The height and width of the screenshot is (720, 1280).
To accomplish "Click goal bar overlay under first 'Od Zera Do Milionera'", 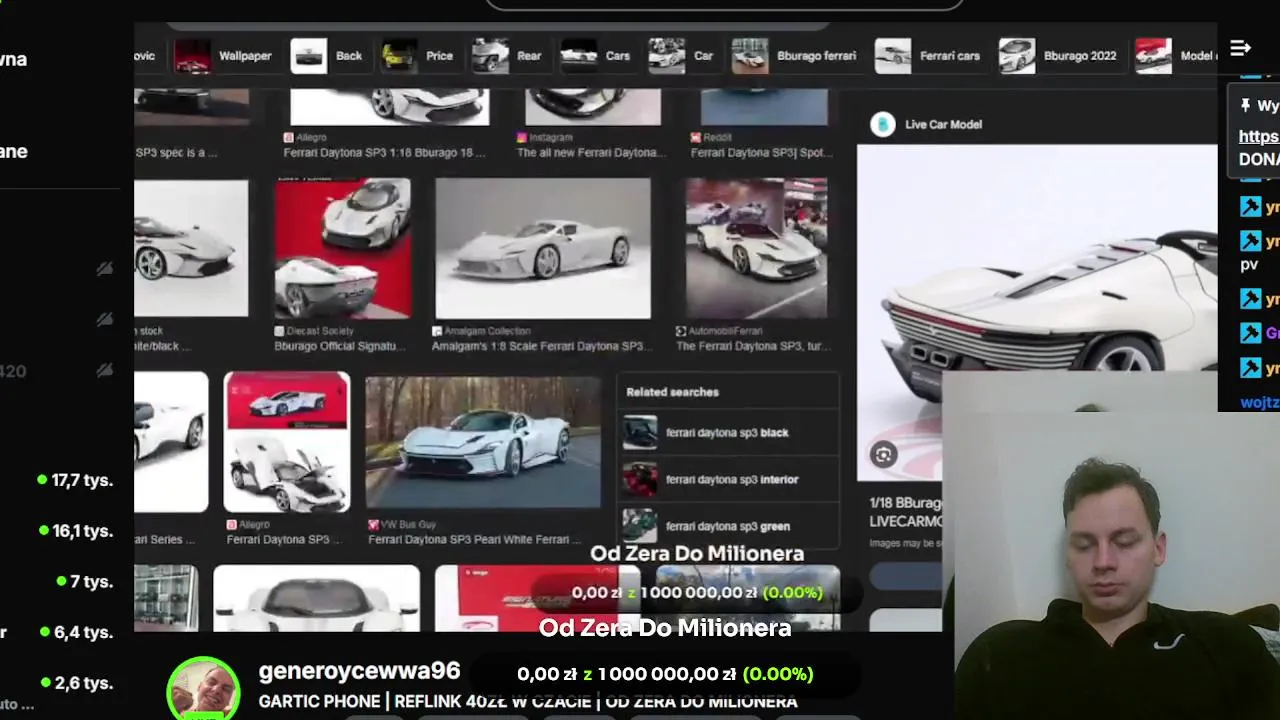I will coord(697,593).
